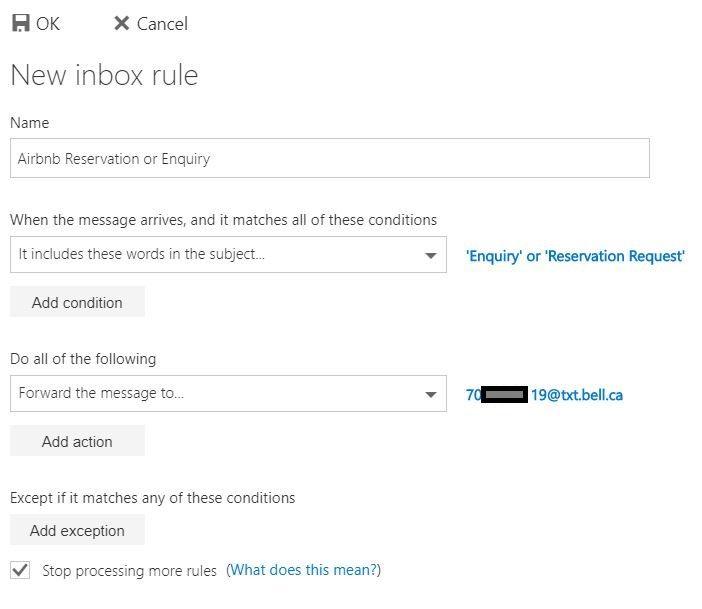Click the arrow on the condition combo box
Image resolution: width=702 pixels, height=609 pixels.
click(431, 255)
